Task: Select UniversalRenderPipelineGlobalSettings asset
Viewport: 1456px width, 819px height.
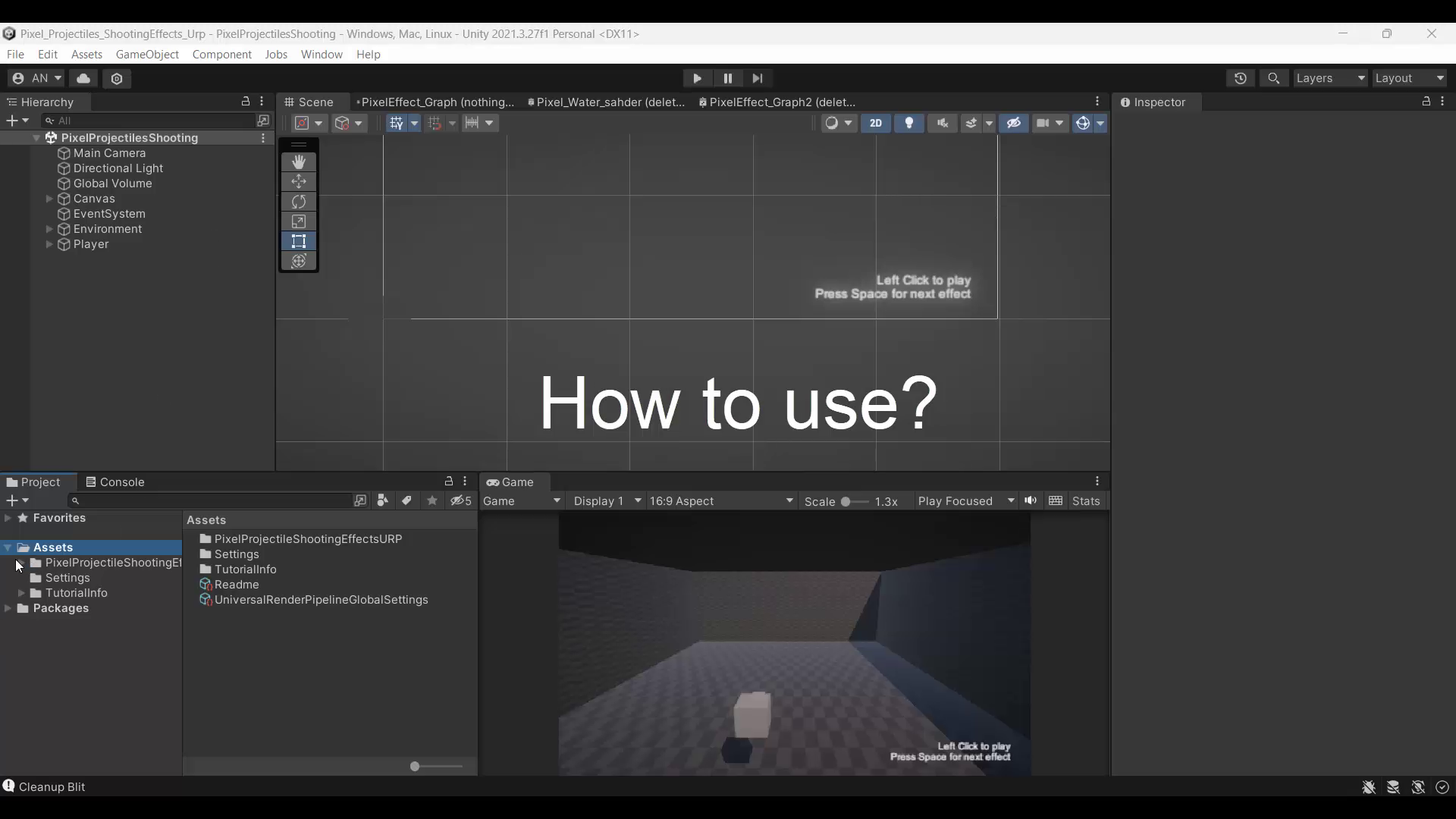Action: click(314, 600)
